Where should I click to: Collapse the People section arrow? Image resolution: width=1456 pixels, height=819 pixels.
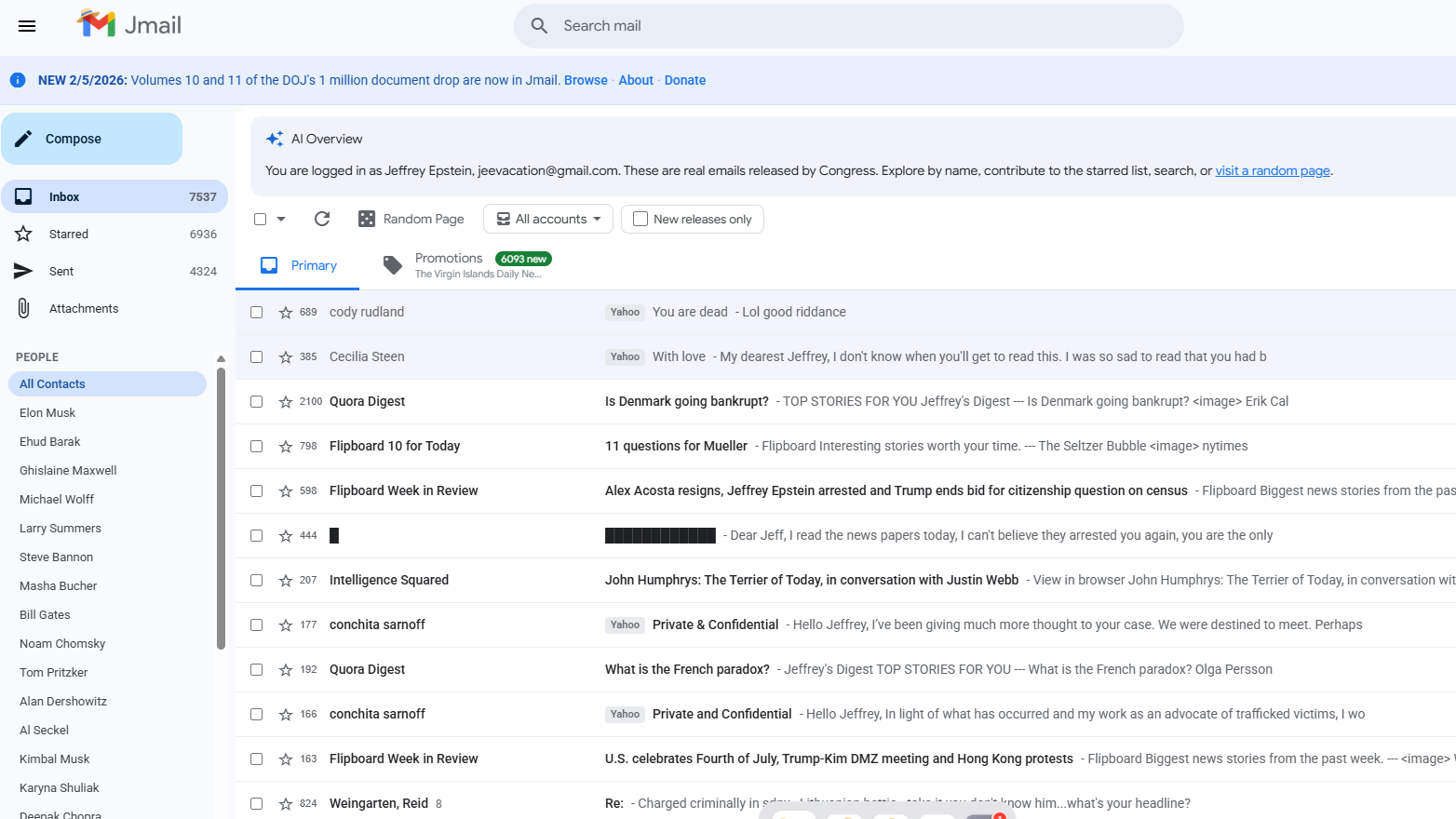[x=221, y=358]
